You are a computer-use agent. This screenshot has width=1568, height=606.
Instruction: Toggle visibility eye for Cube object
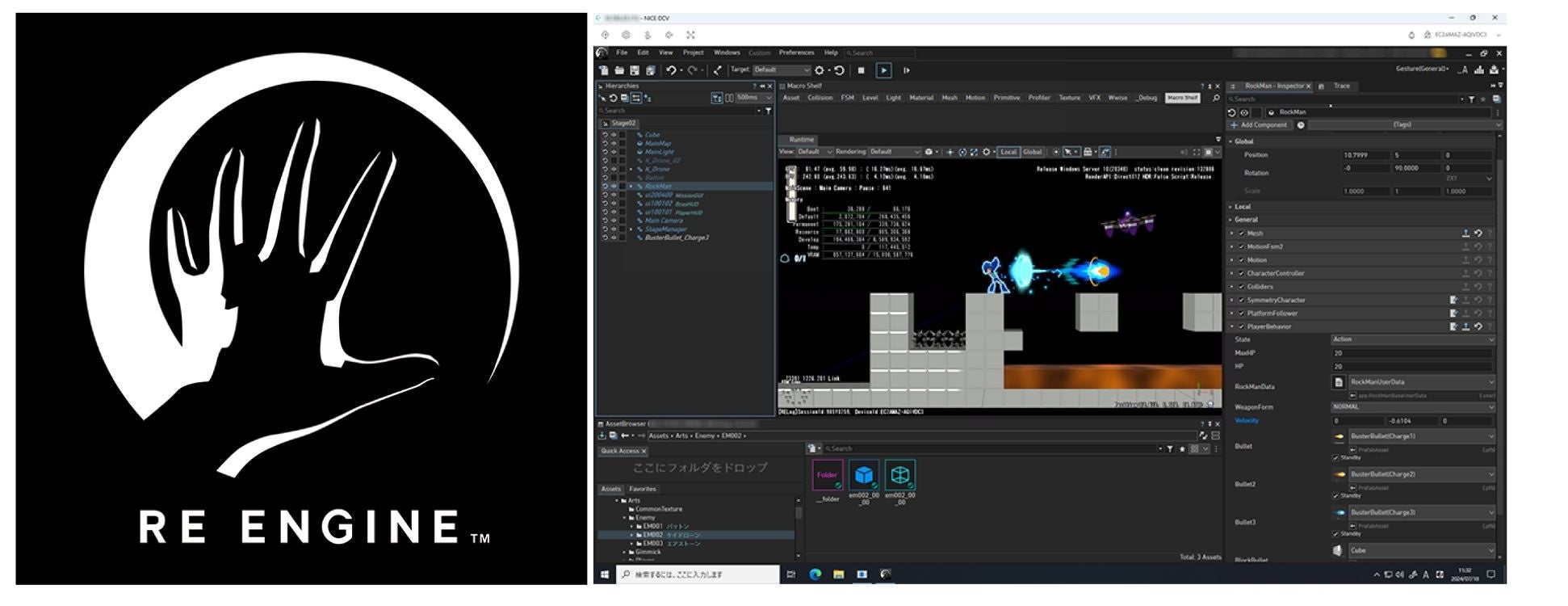[x=614, y=135]
